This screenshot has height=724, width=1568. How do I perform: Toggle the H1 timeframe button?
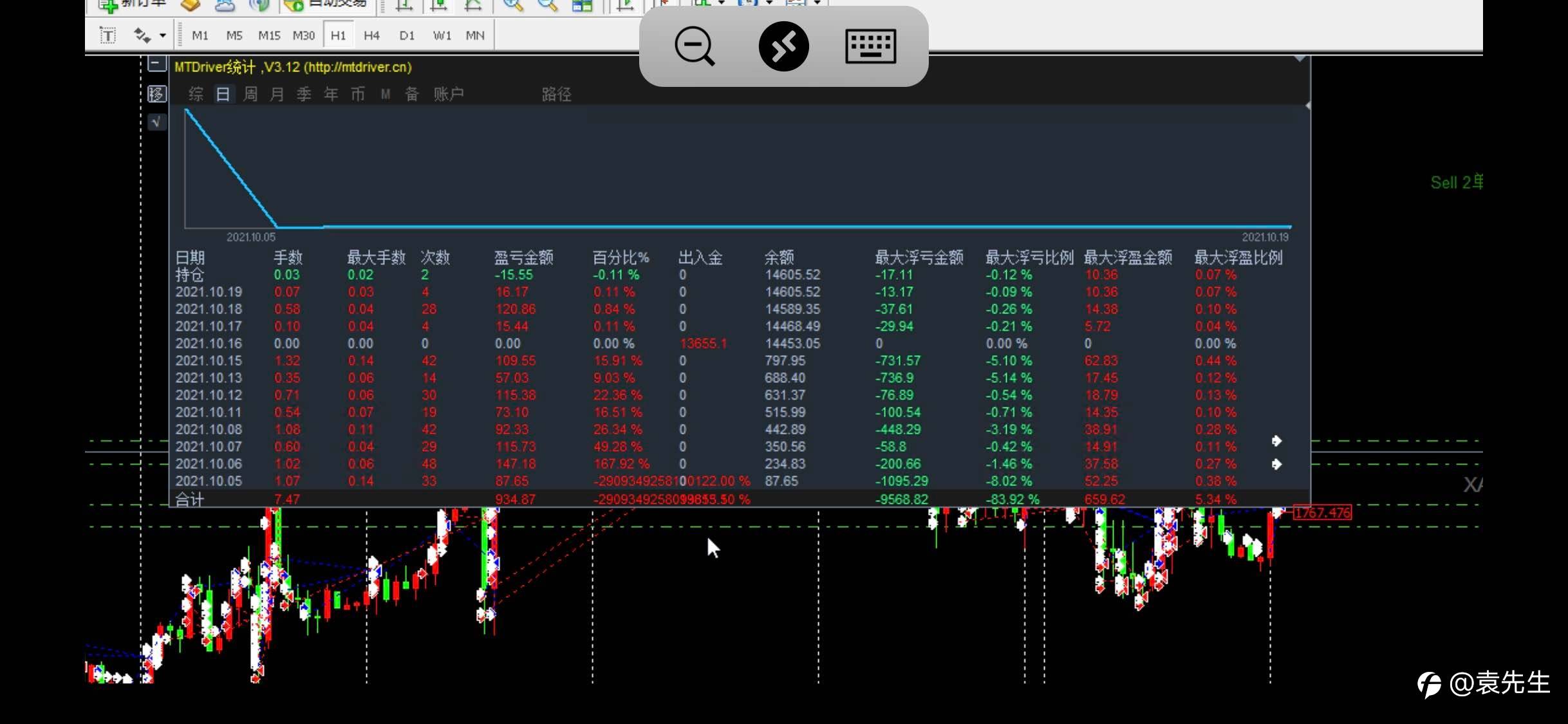[338, 35]
